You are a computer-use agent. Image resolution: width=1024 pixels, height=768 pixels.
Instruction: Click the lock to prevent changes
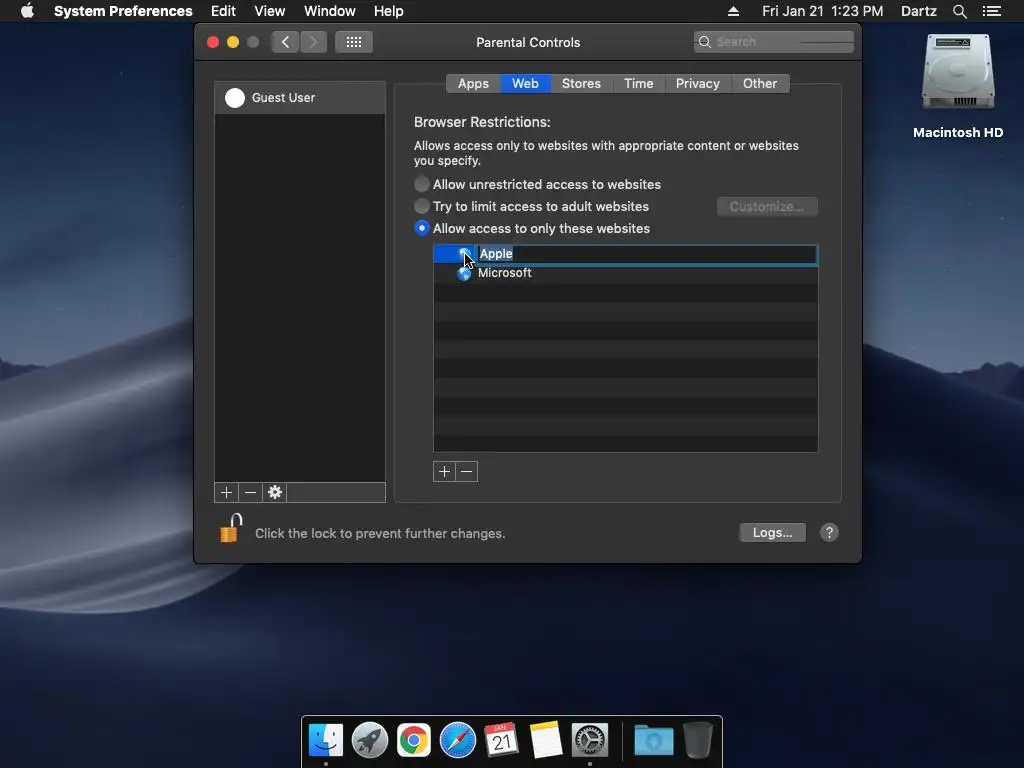point(231,528)
